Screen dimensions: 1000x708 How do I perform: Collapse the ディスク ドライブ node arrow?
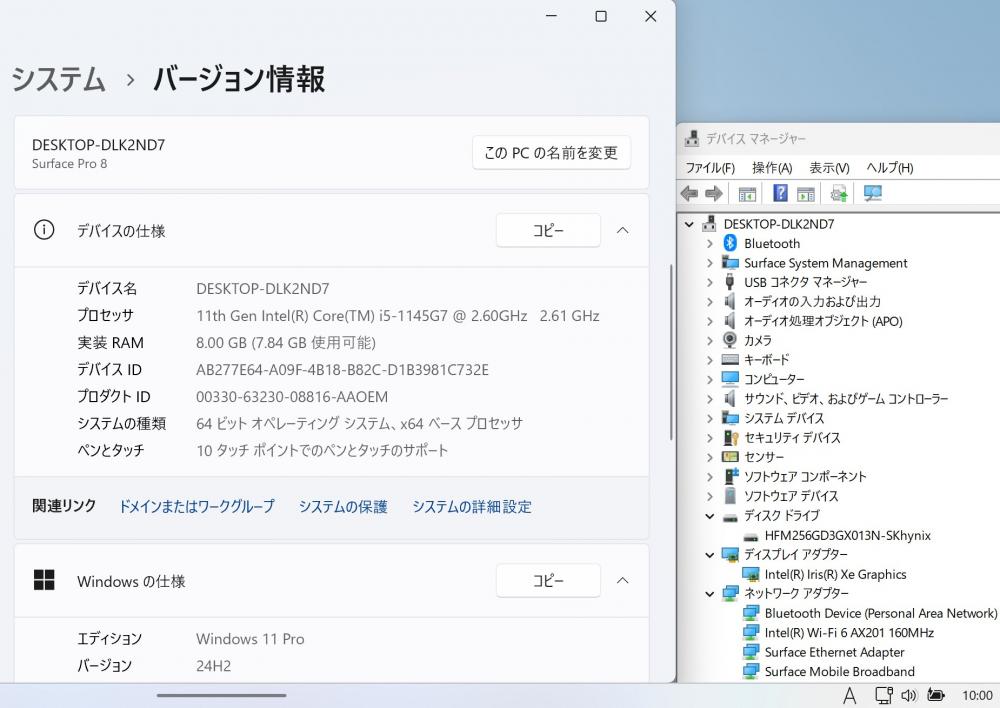[710, 516]
